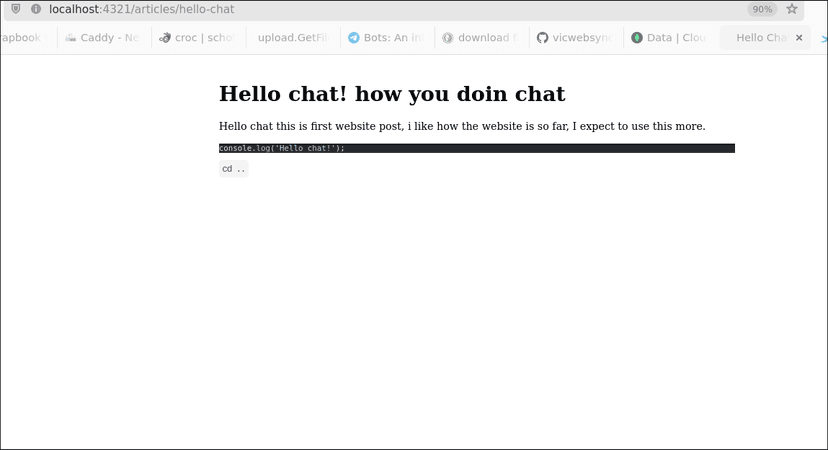Click the Caddy tab favicon

(71, 38)
